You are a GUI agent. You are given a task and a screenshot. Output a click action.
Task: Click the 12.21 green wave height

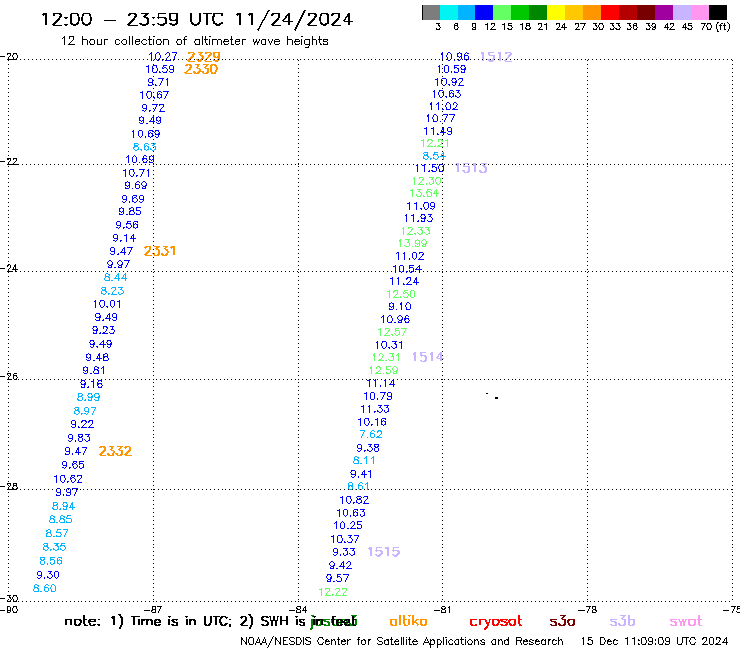[x=435, y=143]
